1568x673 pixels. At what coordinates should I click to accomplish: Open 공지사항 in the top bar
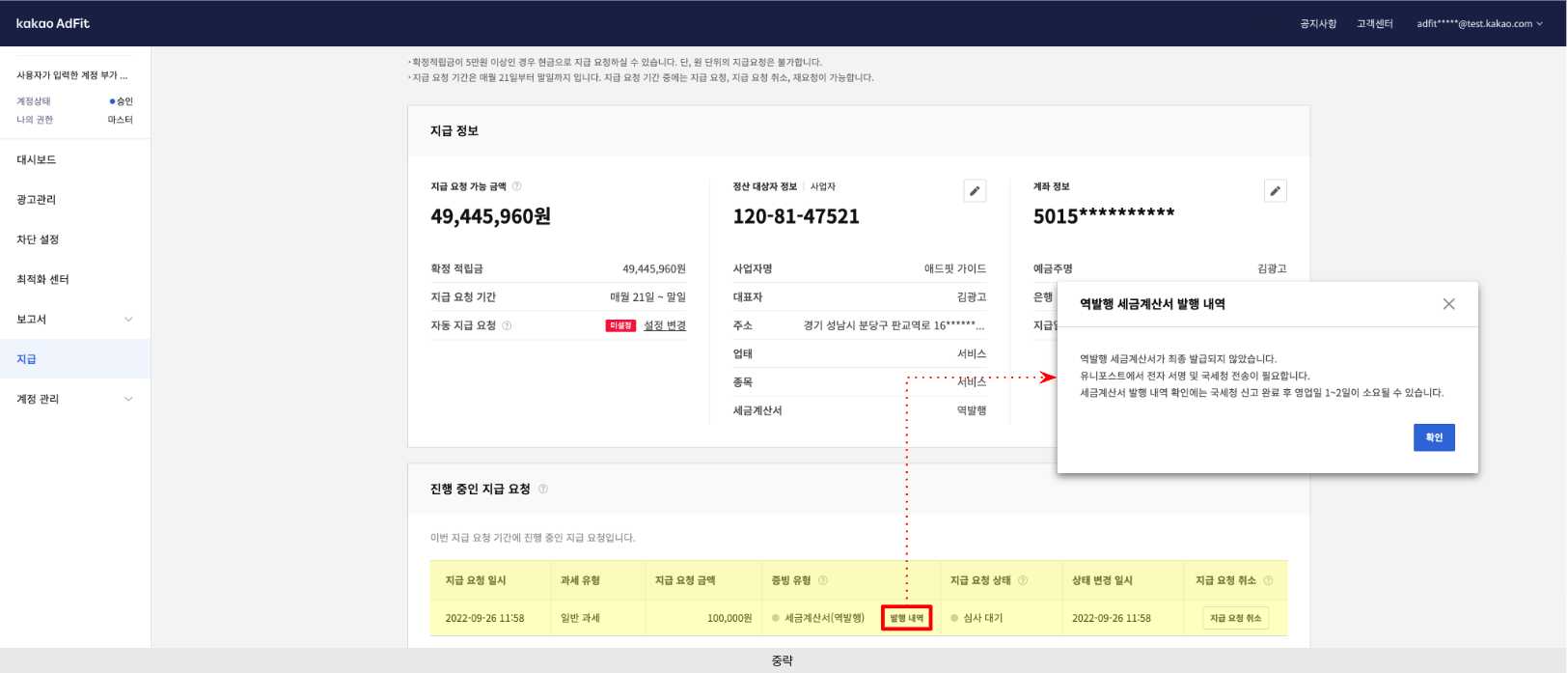[1317, 24]
